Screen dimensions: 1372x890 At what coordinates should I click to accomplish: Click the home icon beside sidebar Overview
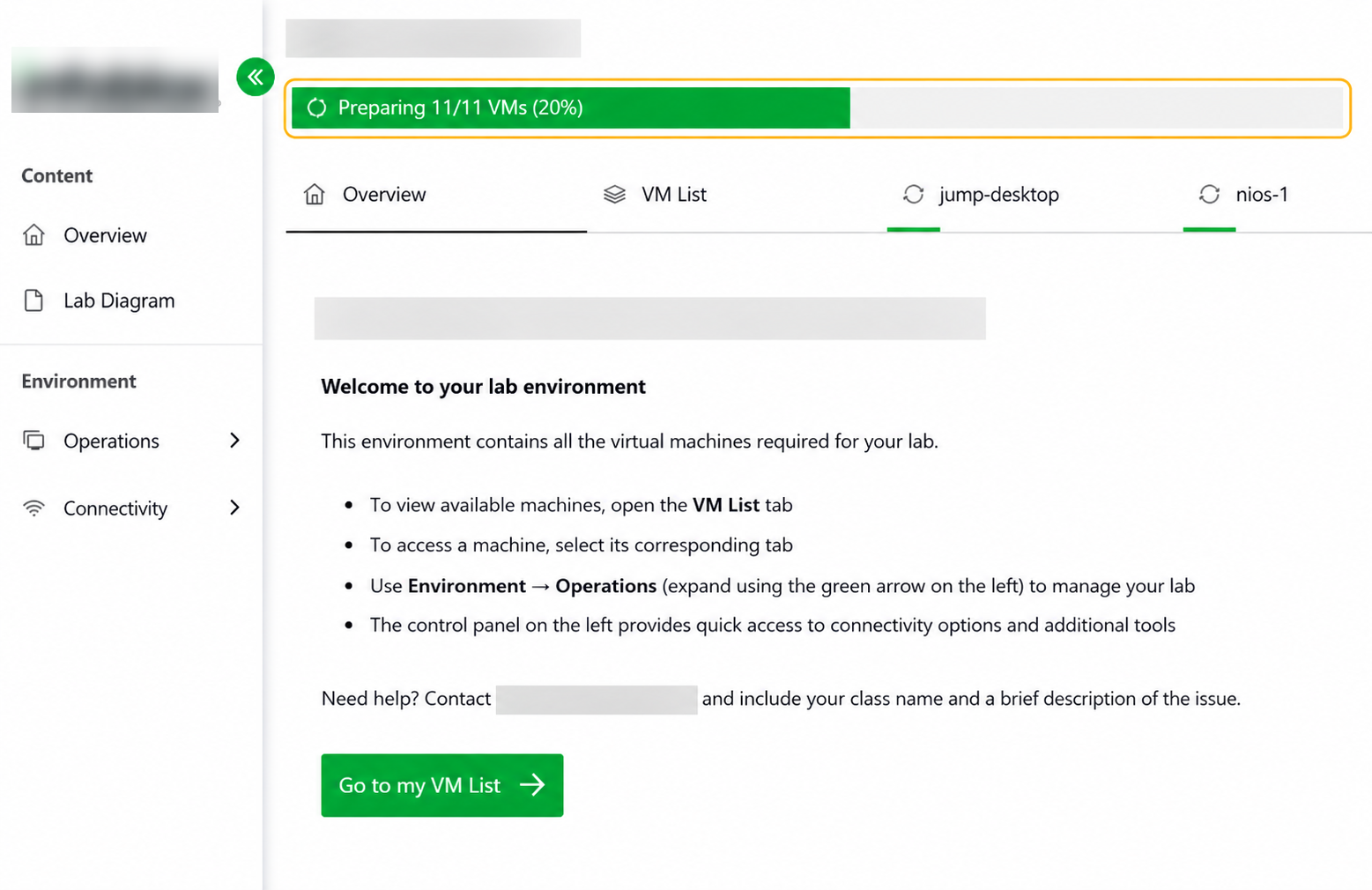[33, 235]
